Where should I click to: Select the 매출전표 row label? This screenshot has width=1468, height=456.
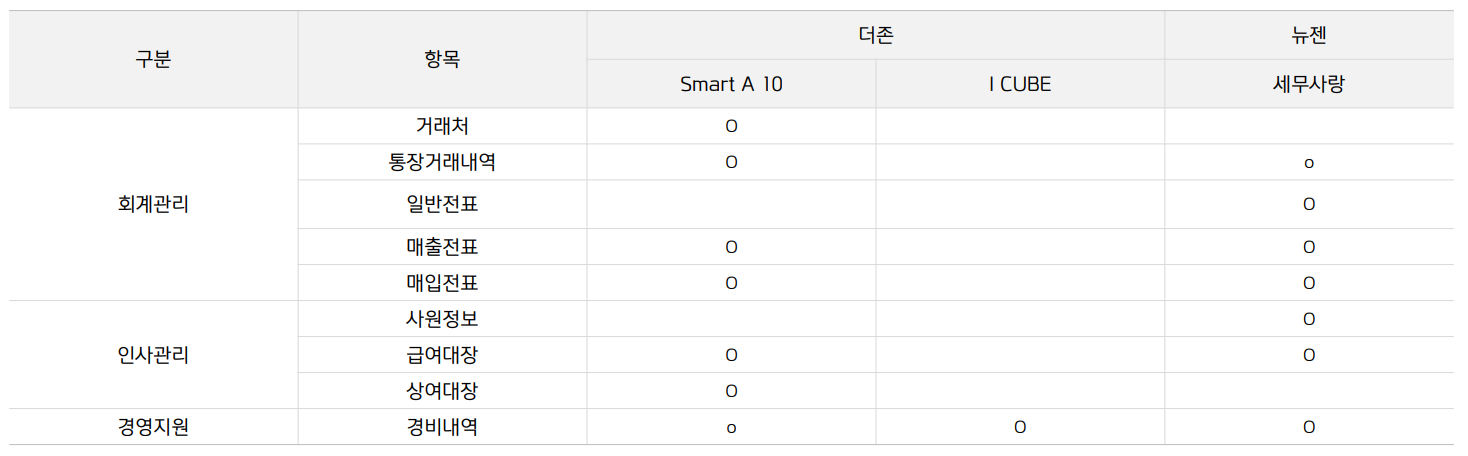(x=442, y=247)
